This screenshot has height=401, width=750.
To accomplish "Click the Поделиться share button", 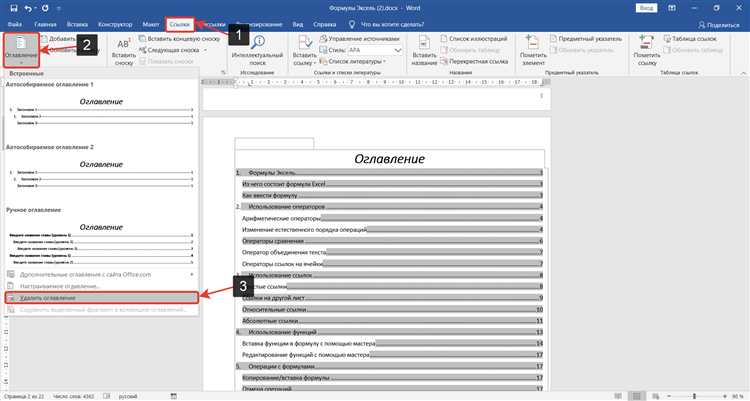I will tap(719, 24).
